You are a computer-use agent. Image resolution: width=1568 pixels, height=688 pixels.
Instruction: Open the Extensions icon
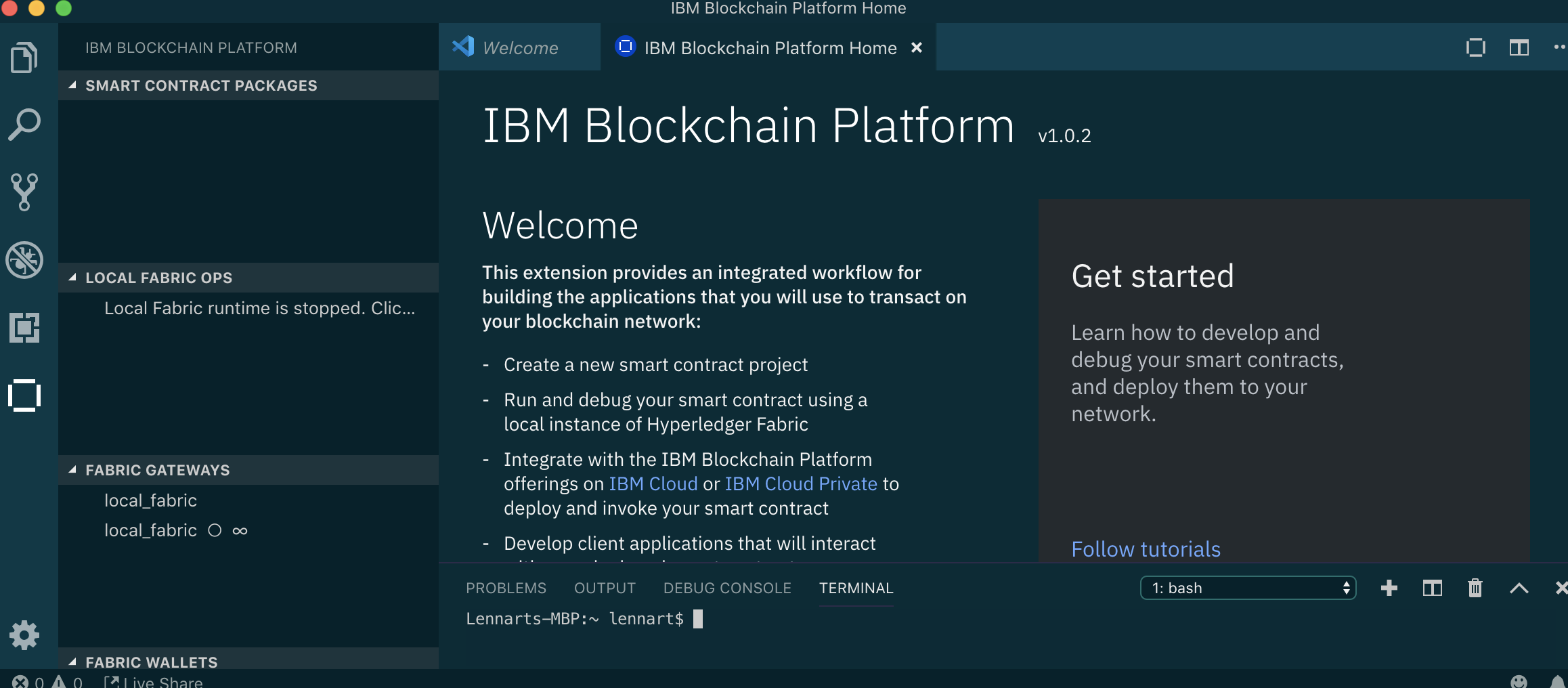pos(25,328)
